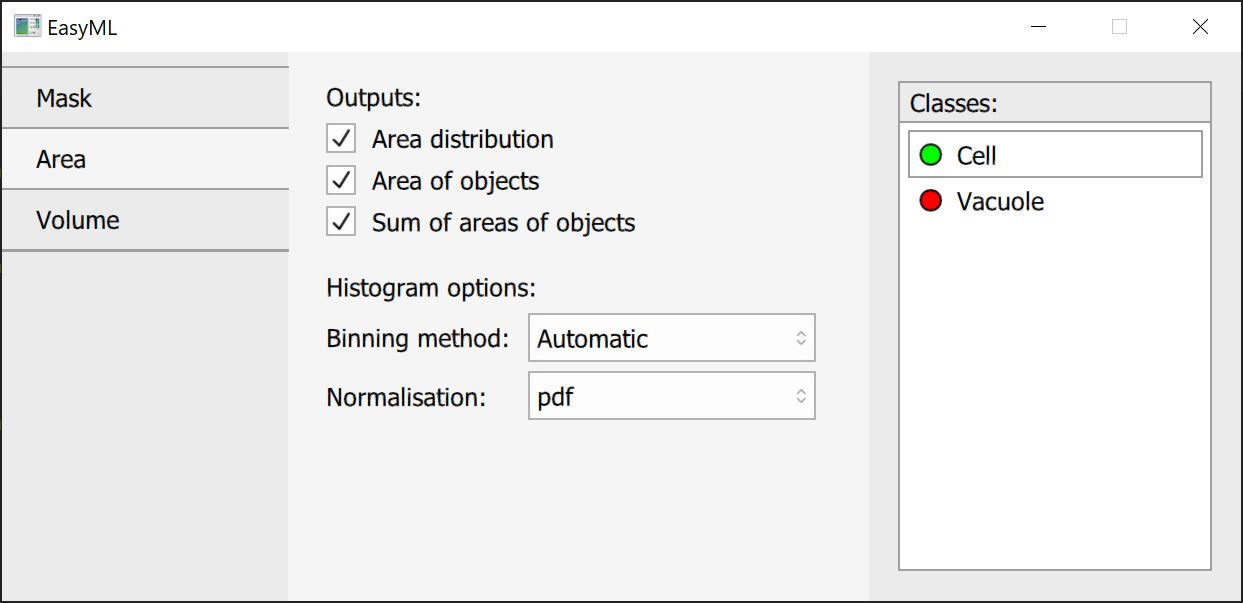Click the Normalisation up-down arrows
The image size is (1243, 603).
point(801,397)
